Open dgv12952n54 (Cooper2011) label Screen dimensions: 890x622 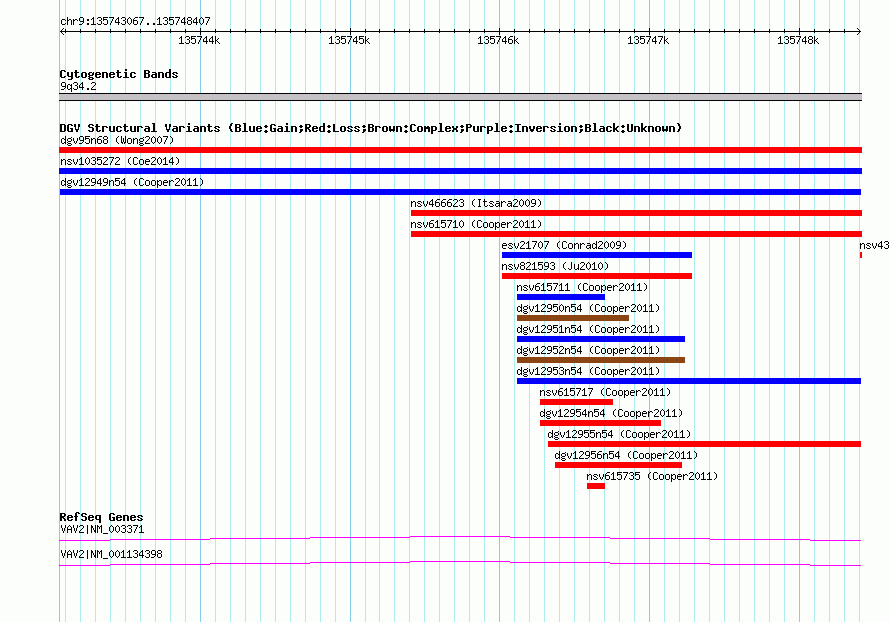click(588, 350)
